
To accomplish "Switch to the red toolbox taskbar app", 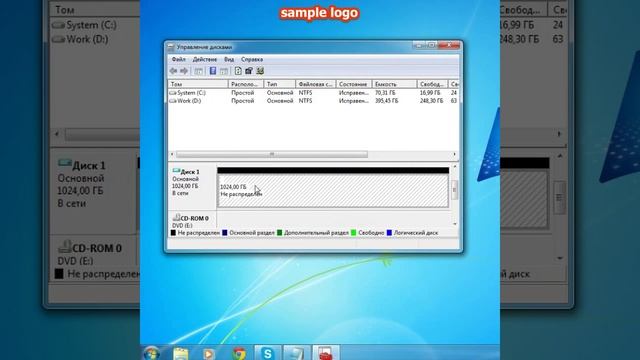I will click(x=325, y=353).
